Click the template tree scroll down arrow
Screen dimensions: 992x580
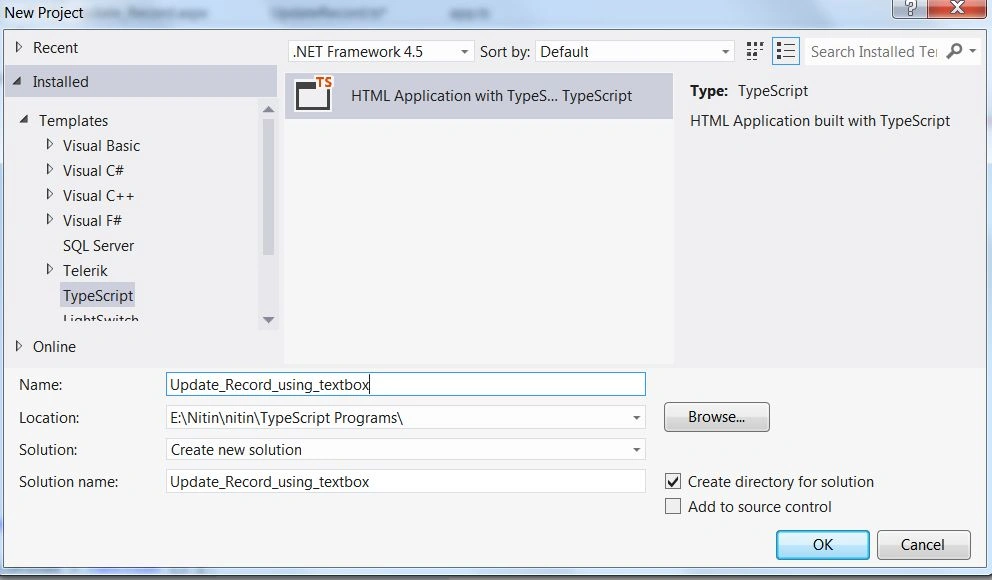click(x=268, y=320)
